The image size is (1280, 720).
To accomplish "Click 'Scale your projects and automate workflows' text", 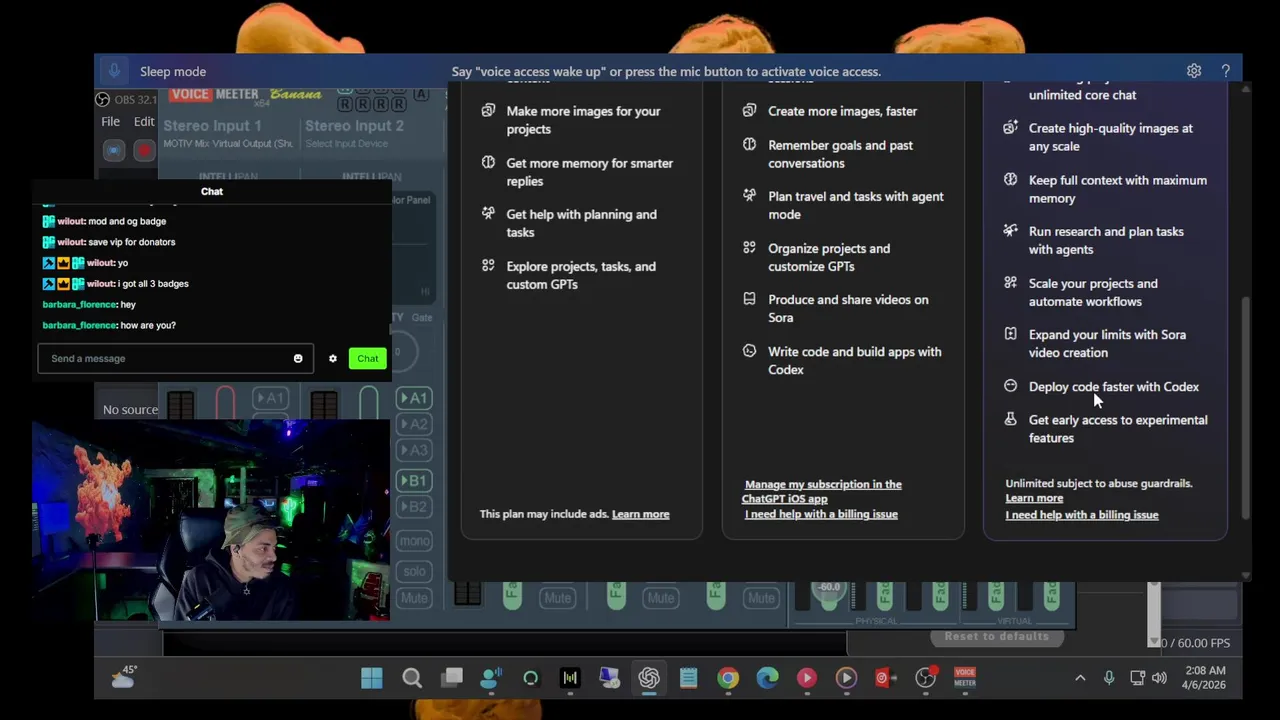I will [1093, 292].
